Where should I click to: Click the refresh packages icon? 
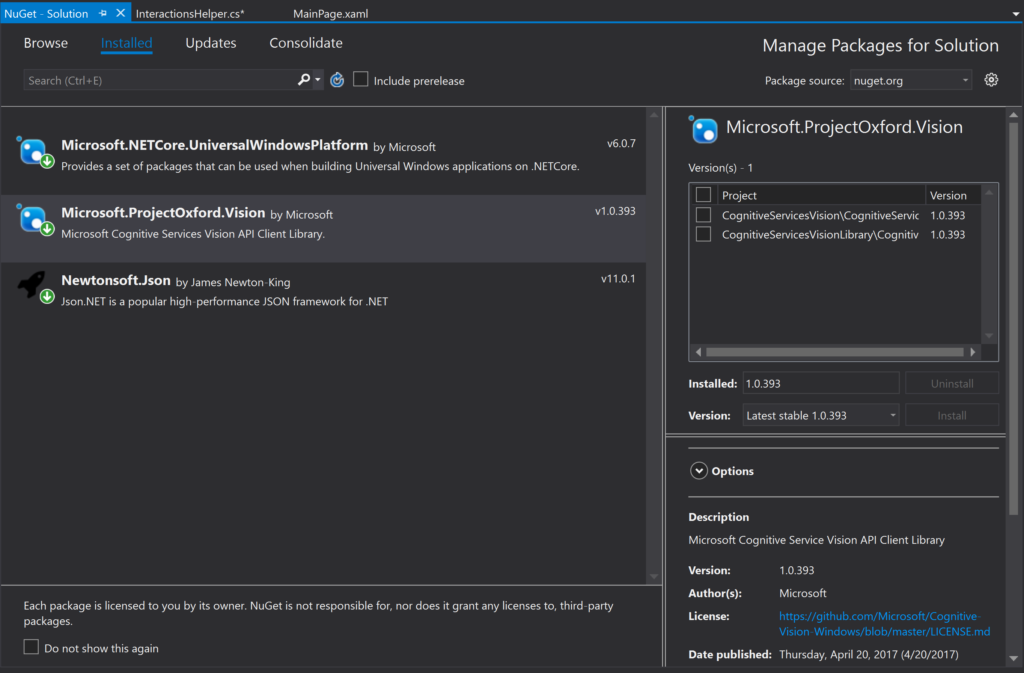click(337, 80)
